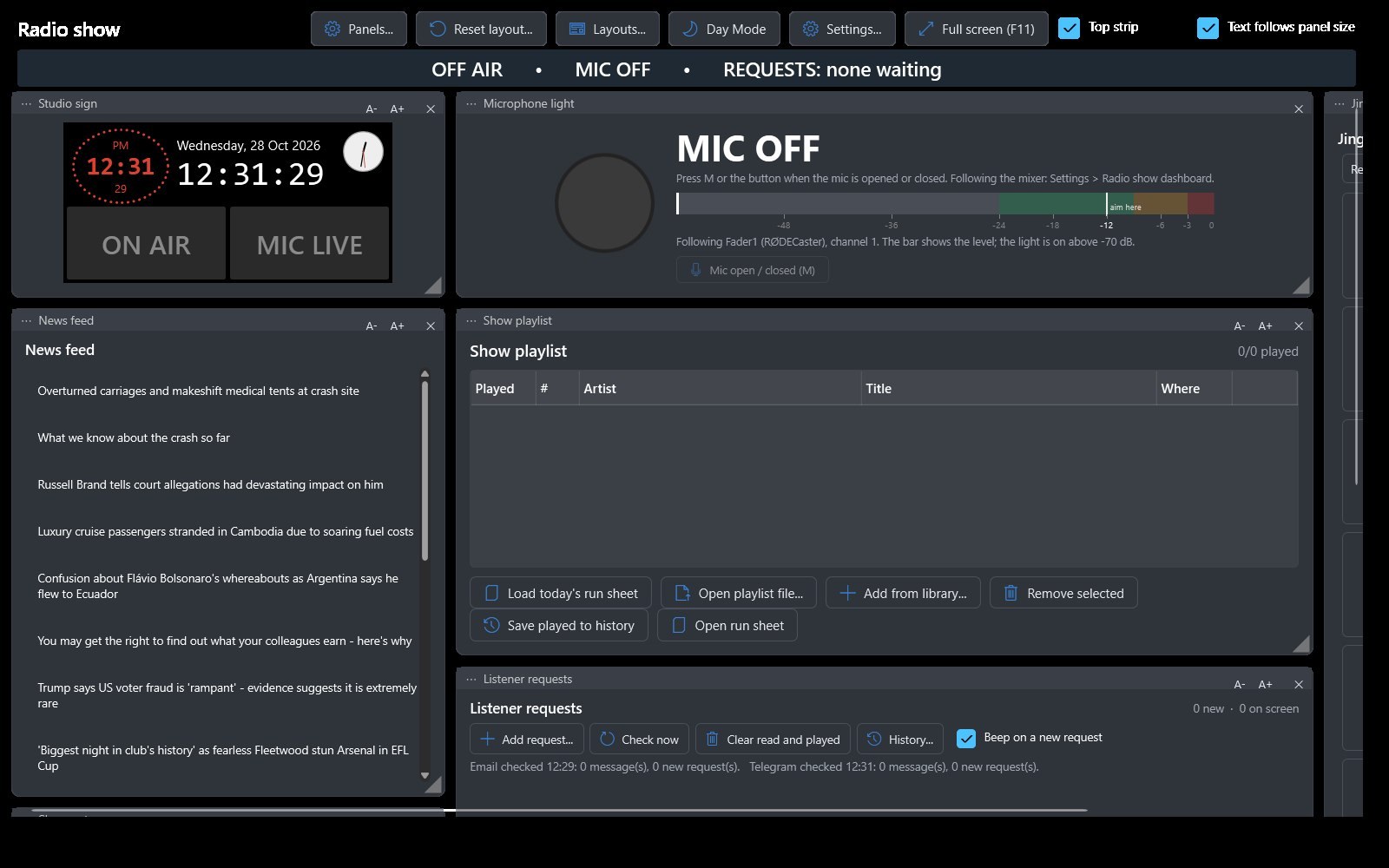Load today's run sheet
Viewport: 1389px width, 868px height.
pos(560,593)
